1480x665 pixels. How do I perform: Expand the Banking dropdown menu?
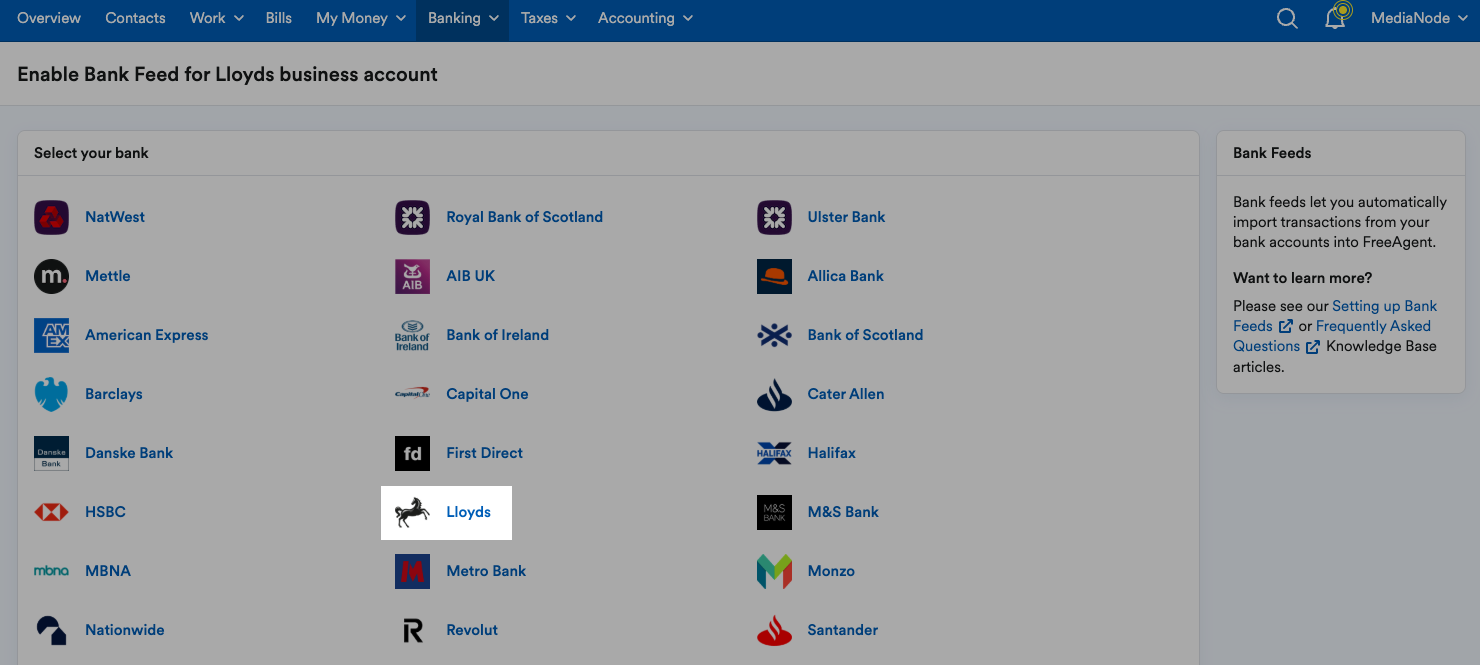click(x=463, y=18)
